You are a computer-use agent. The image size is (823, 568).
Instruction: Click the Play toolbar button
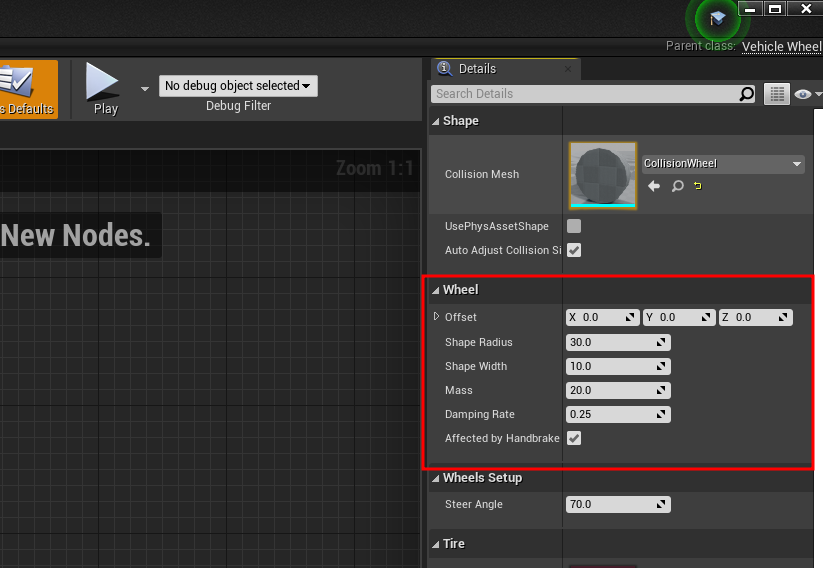point(104,88)
